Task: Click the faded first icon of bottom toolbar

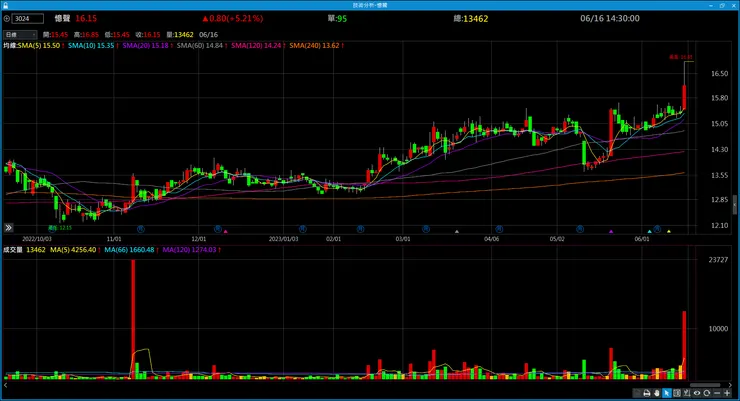Action: coord(637,393)
